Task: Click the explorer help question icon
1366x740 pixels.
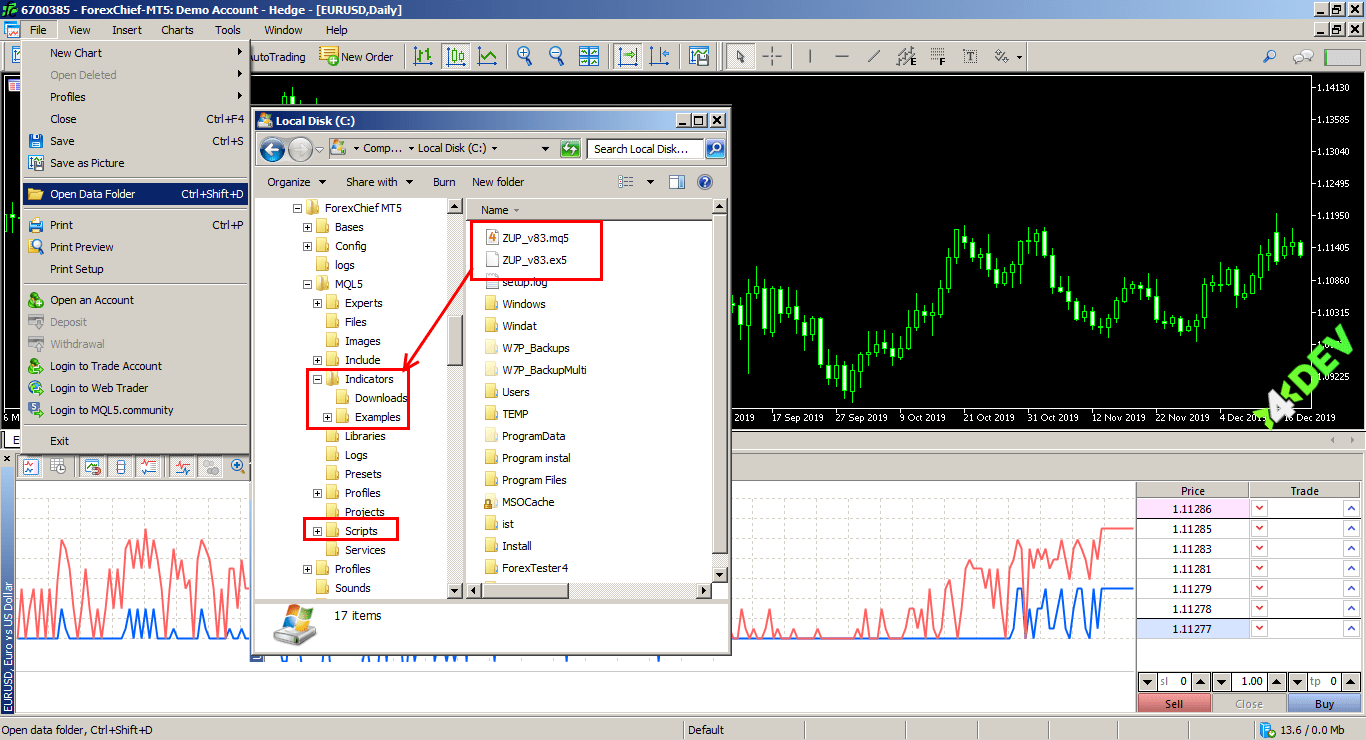Action: [705, 182]
